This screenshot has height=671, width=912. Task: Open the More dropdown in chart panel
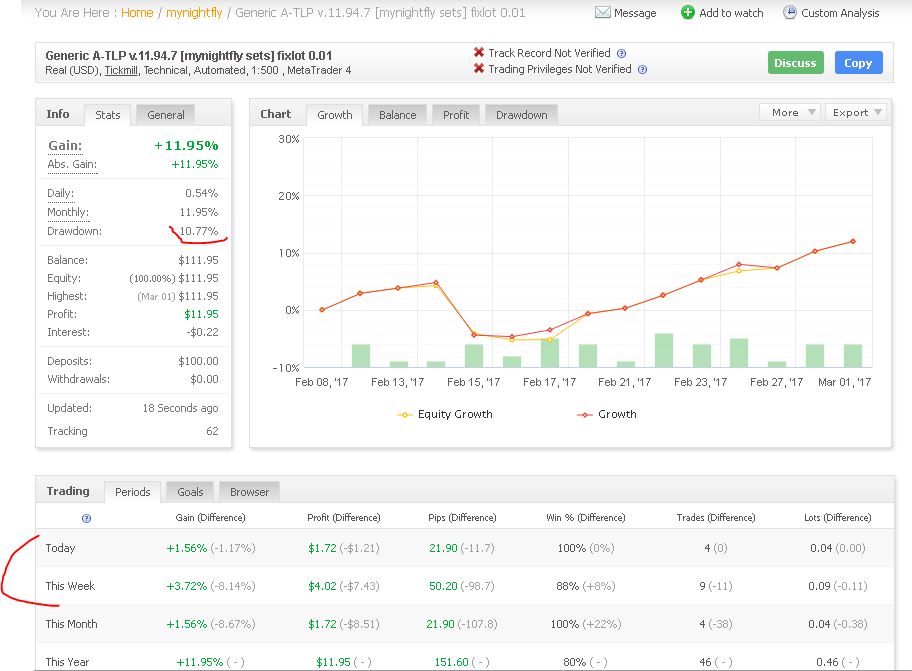click(x=790, y=112)
